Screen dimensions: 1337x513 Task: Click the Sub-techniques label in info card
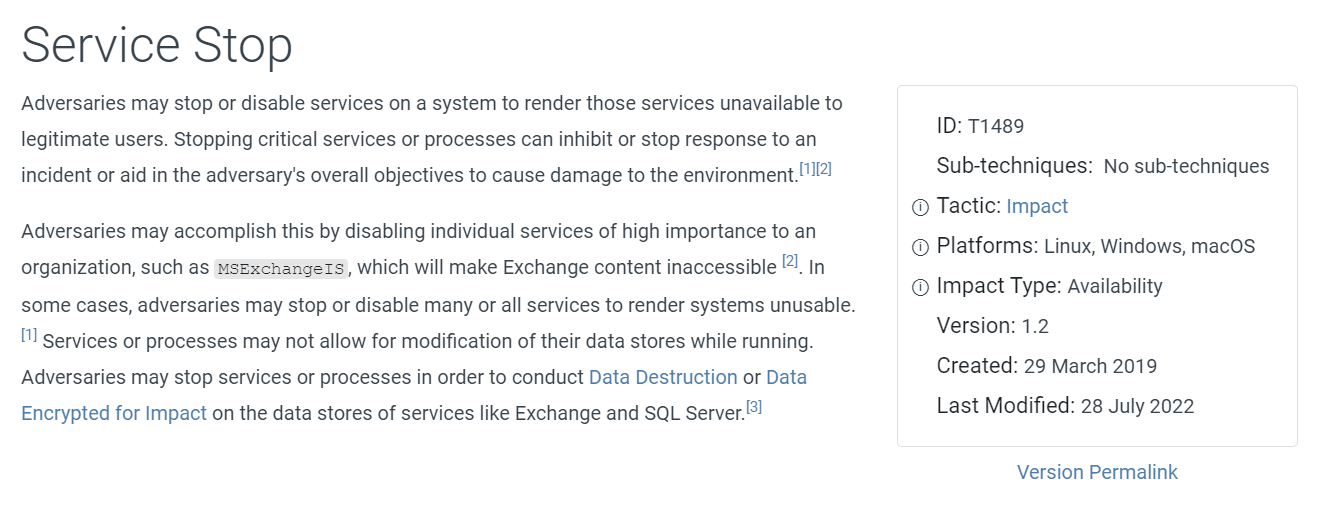(x=1014, y=166)
